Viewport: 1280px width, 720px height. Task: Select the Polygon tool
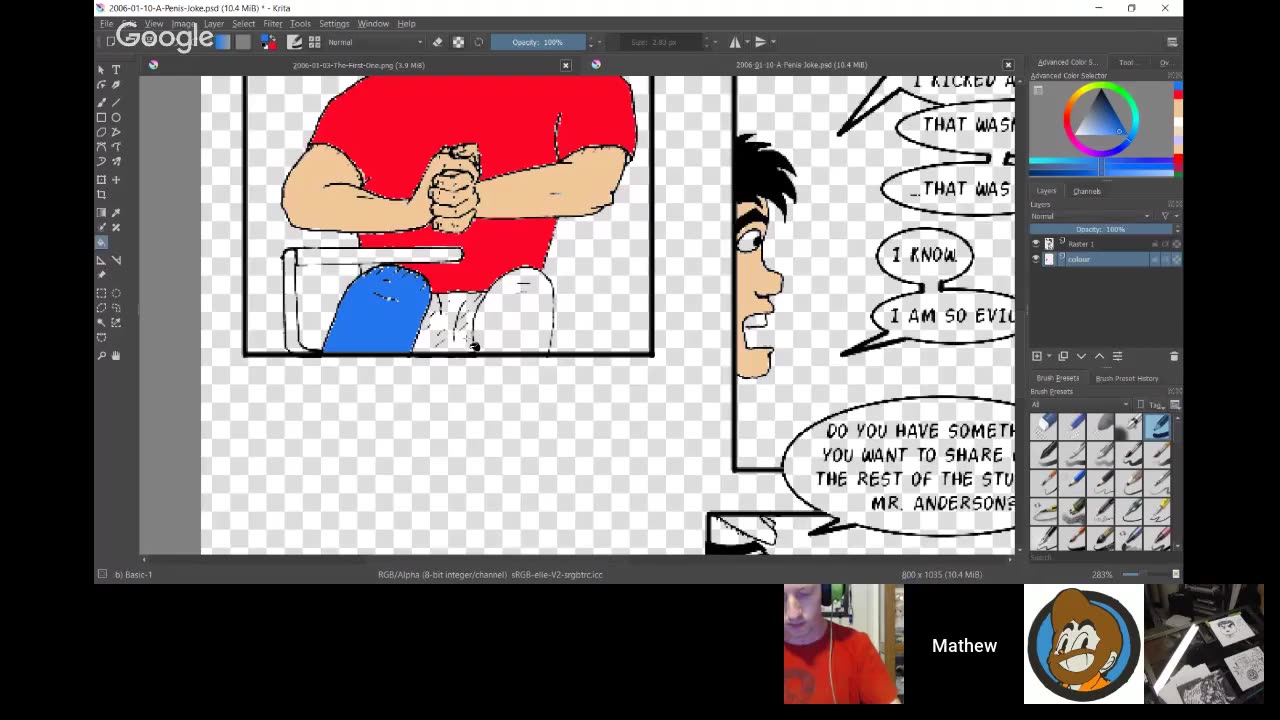(x=101, y=132)
